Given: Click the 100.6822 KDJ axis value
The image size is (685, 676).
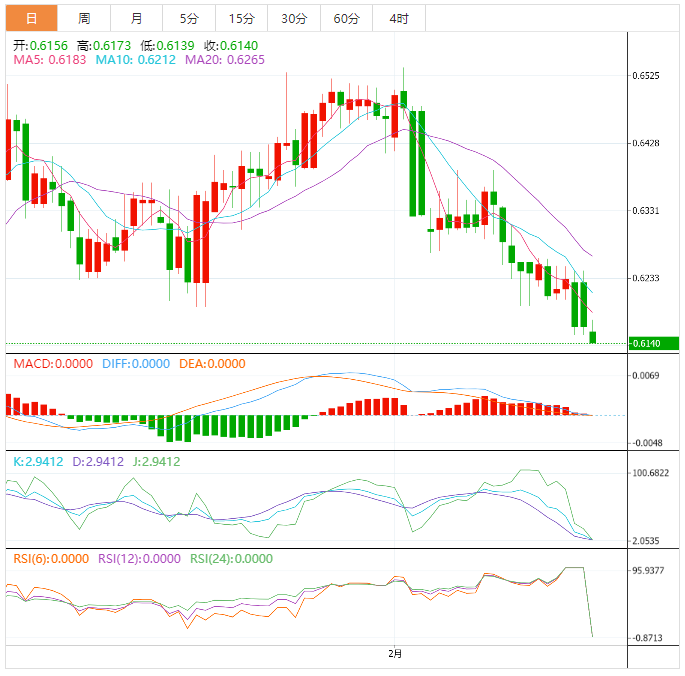Looking at the screenshot, I should pos(650,473).
